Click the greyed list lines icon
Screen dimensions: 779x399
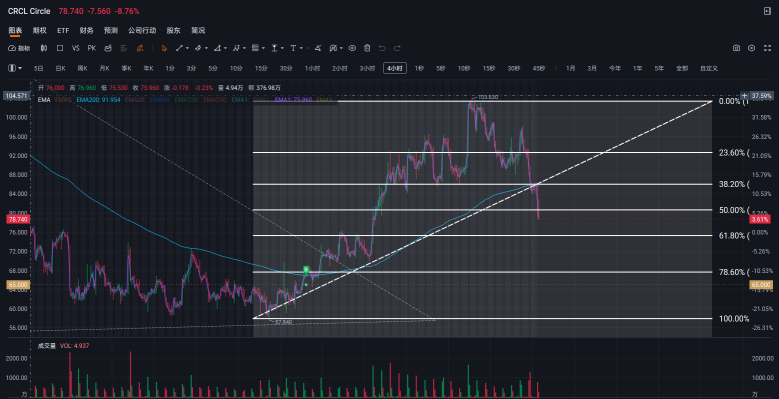coord(124,48)
